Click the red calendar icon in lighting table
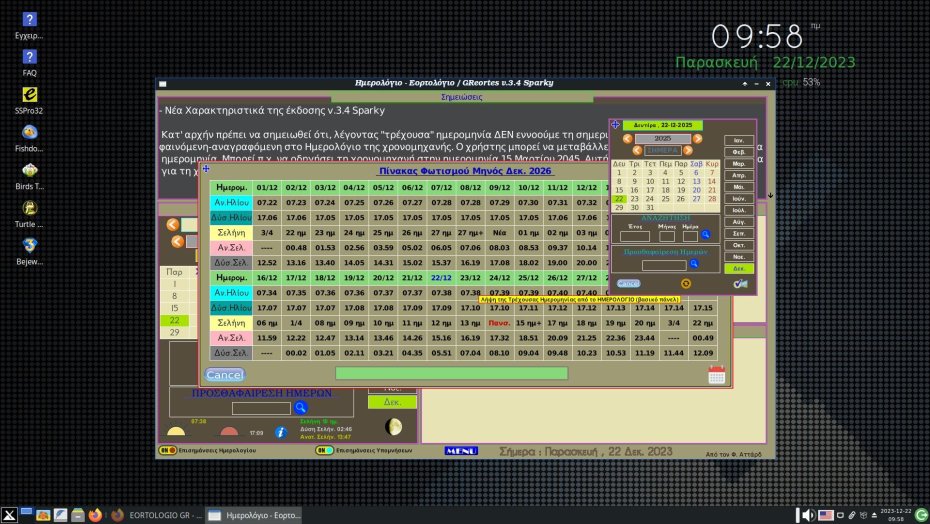Screen dimensions: 930x524 (716, 375)
